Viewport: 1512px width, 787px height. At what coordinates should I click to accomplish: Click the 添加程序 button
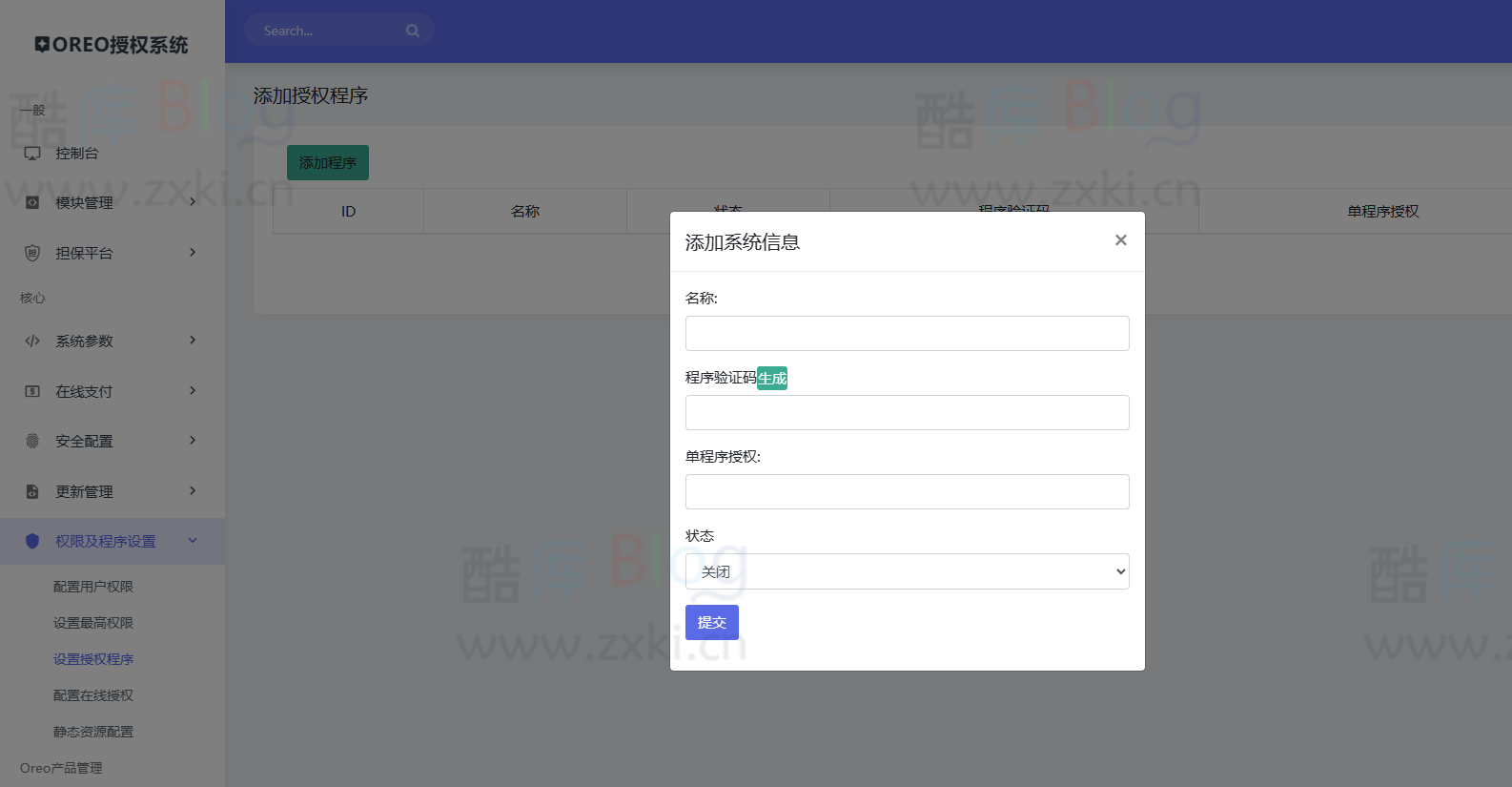[x=328, y=163]
